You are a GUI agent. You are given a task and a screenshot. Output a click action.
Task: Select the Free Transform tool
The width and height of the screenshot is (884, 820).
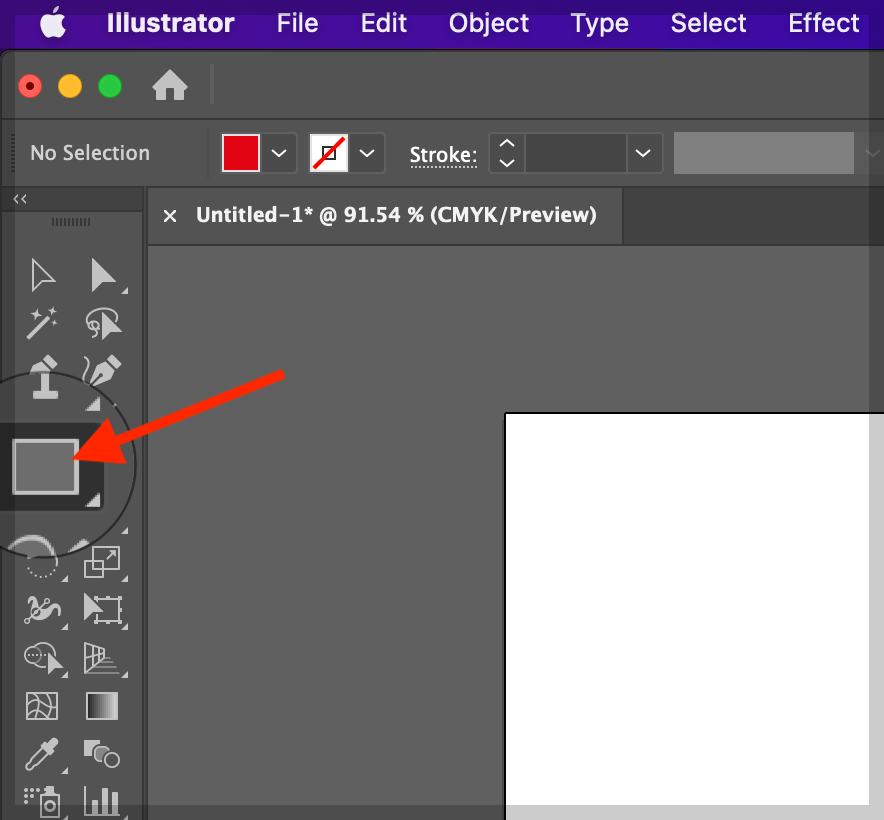[103, 609]
